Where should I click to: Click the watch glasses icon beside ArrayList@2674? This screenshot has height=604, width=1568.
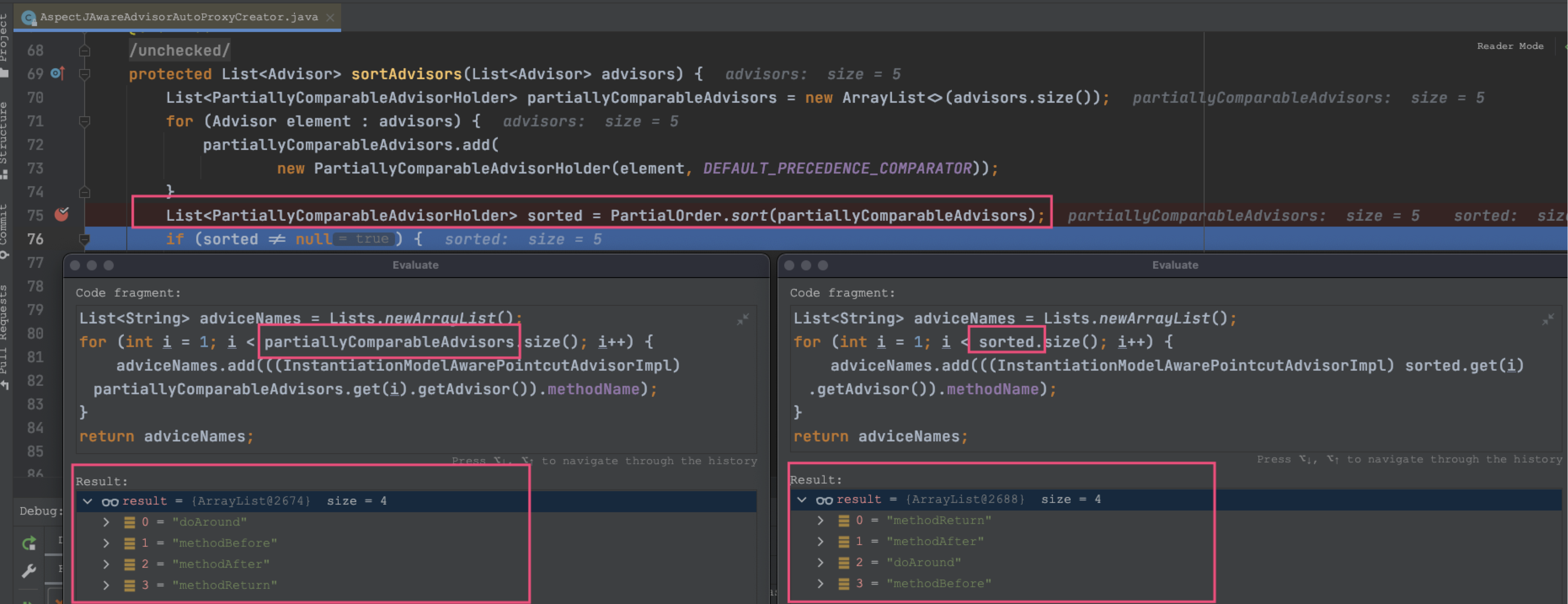coord(110,502)
